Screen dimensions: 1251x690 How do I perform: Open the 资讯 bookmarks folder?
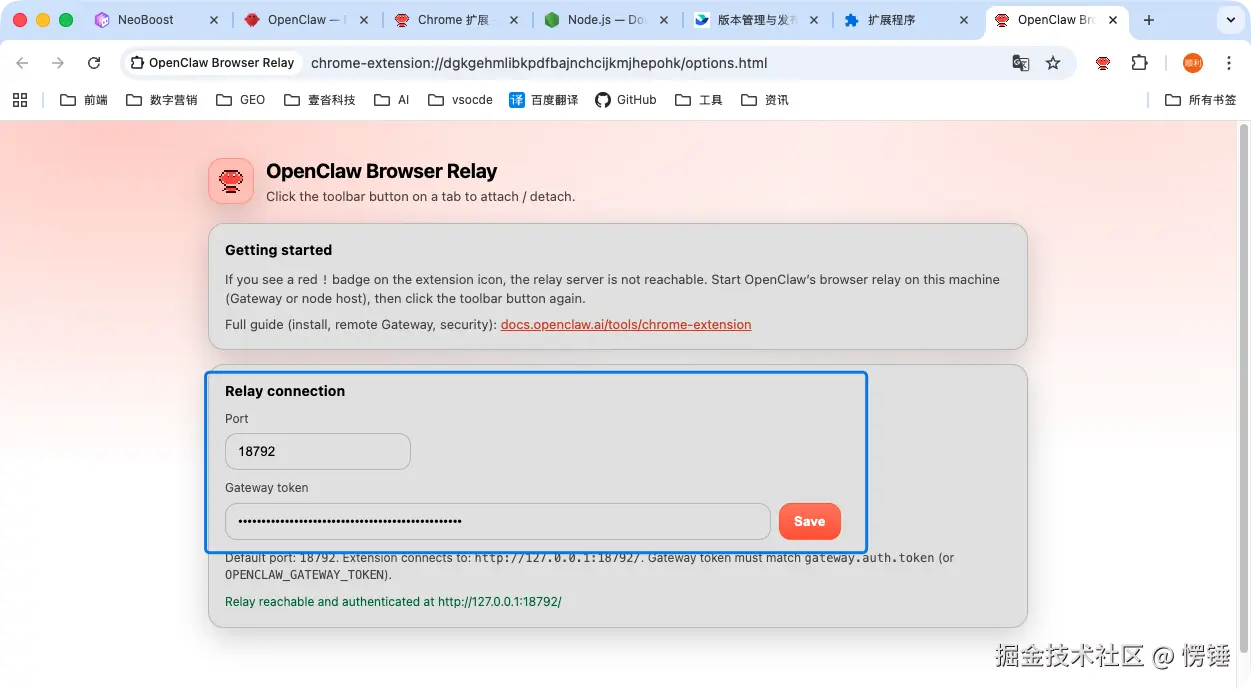tap(765, 100)
